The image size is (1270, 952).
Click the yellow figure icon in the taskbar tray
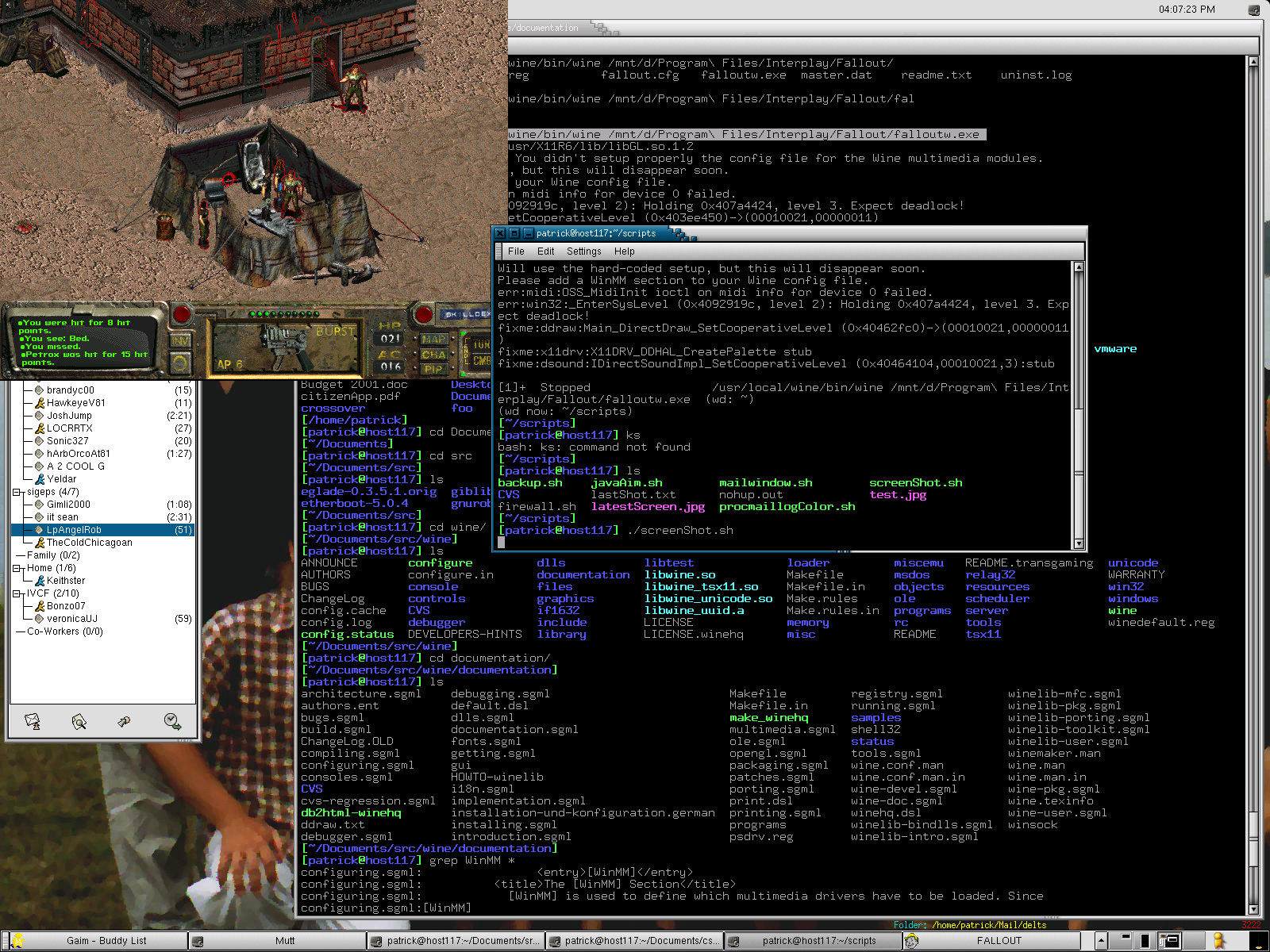pyautogui.click(x=1219, y=941)
